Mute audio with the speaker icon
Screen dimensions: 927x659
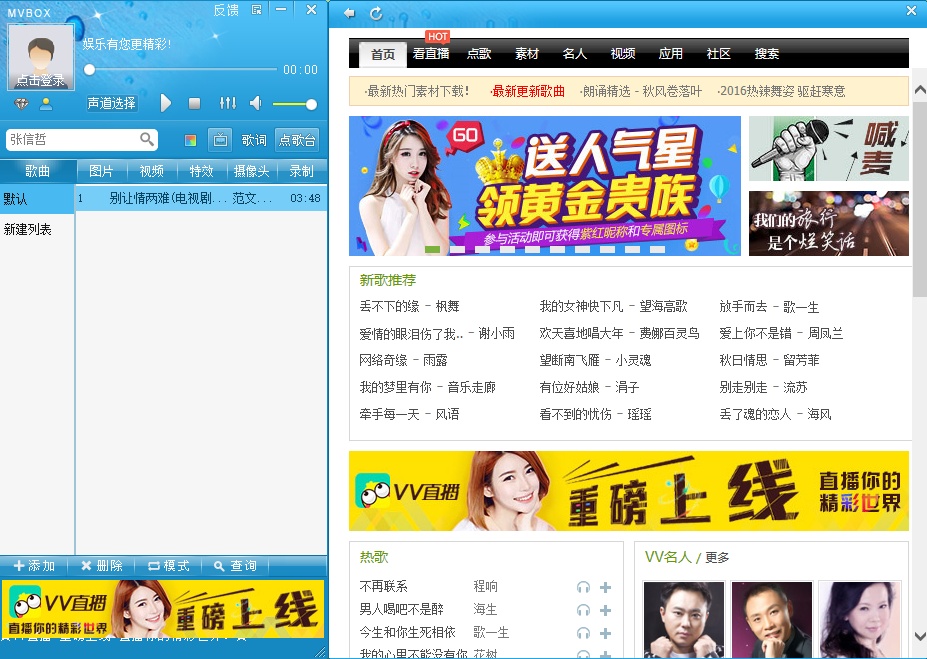pos(256,104)
